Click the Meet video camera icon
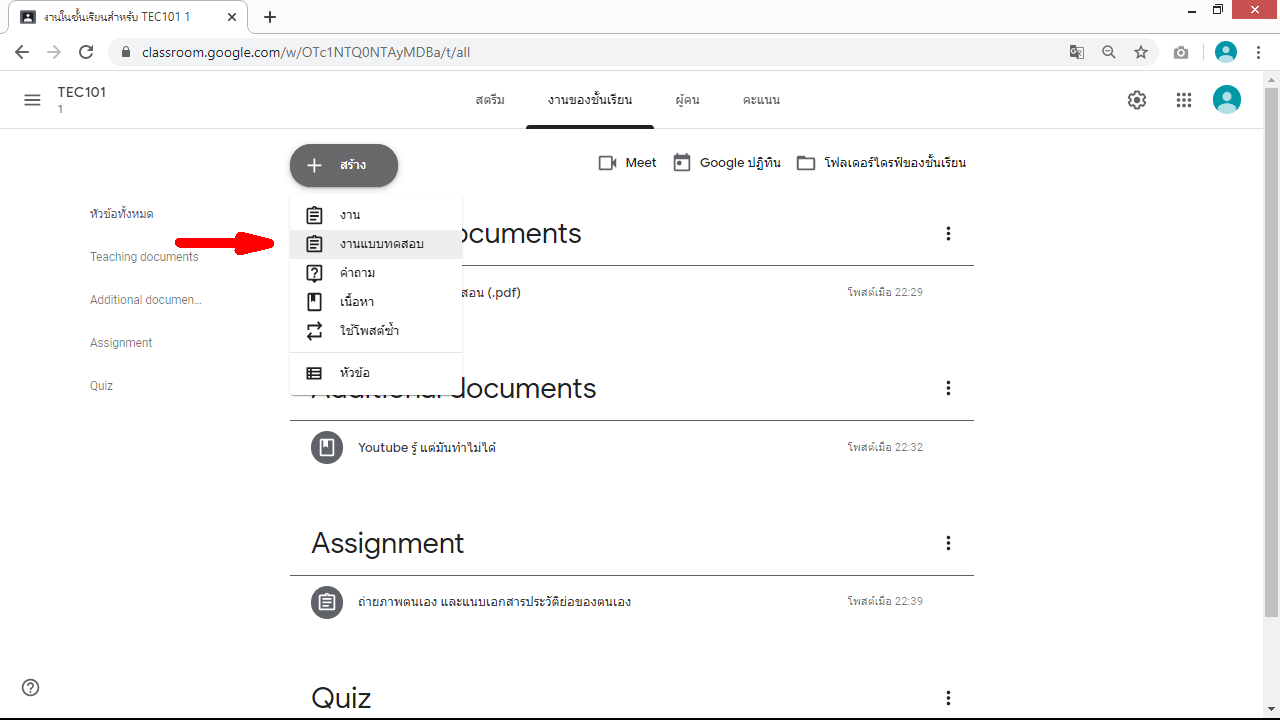 pos(607,163)
